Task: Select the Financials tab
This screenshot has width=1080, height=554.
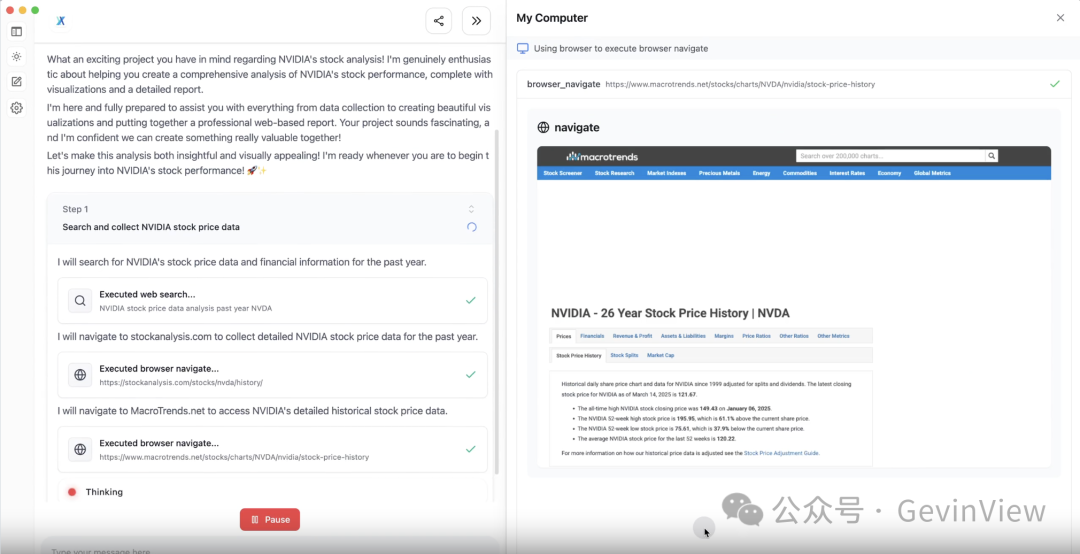Action: [x=592, y=336]
